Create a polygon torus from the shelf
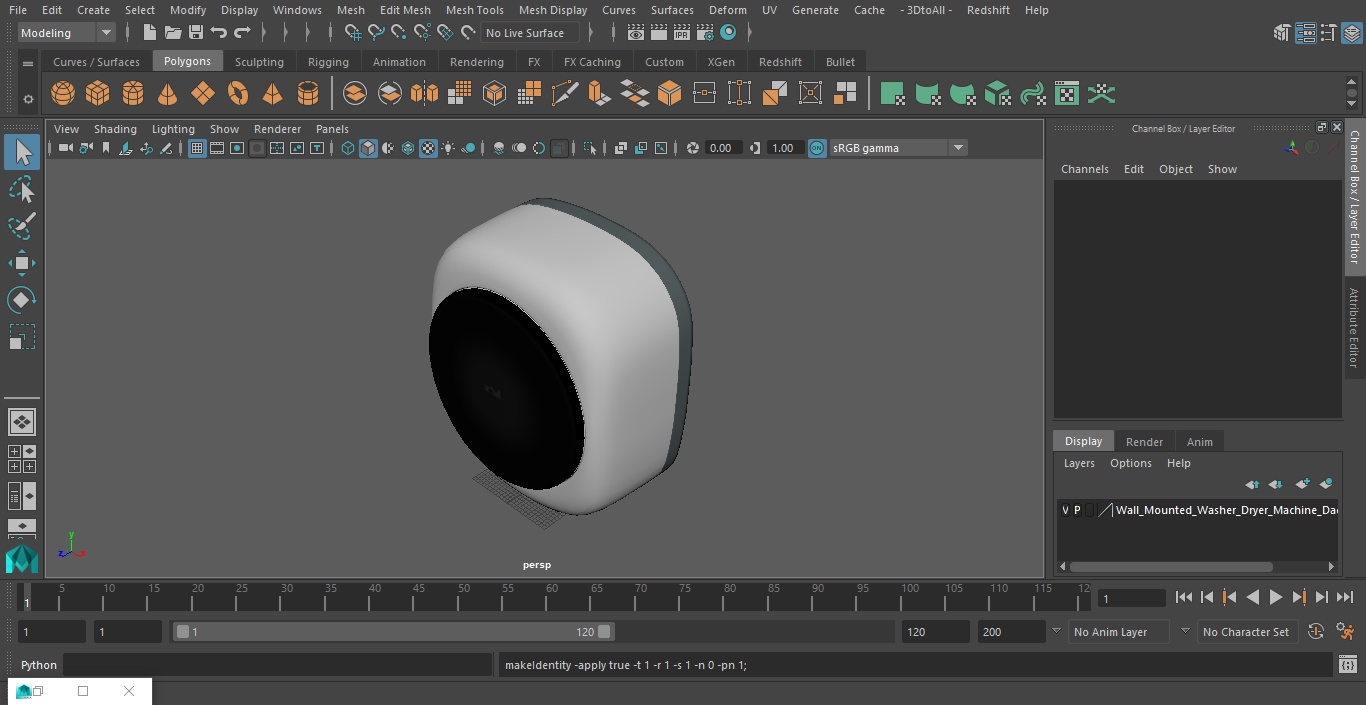1366x705 pixels. (x=238, y=94)
